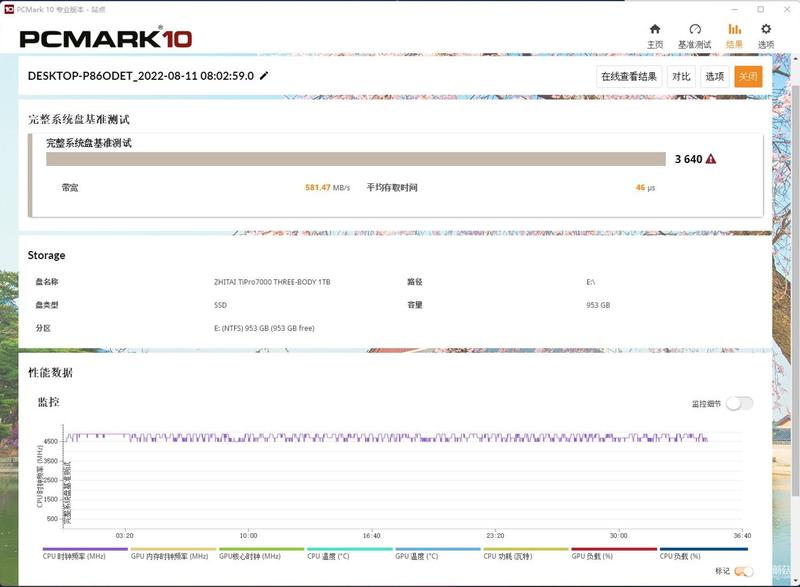Switch to the Results (结果) tab
800x587 pixels.
click(x=734, y=36)
